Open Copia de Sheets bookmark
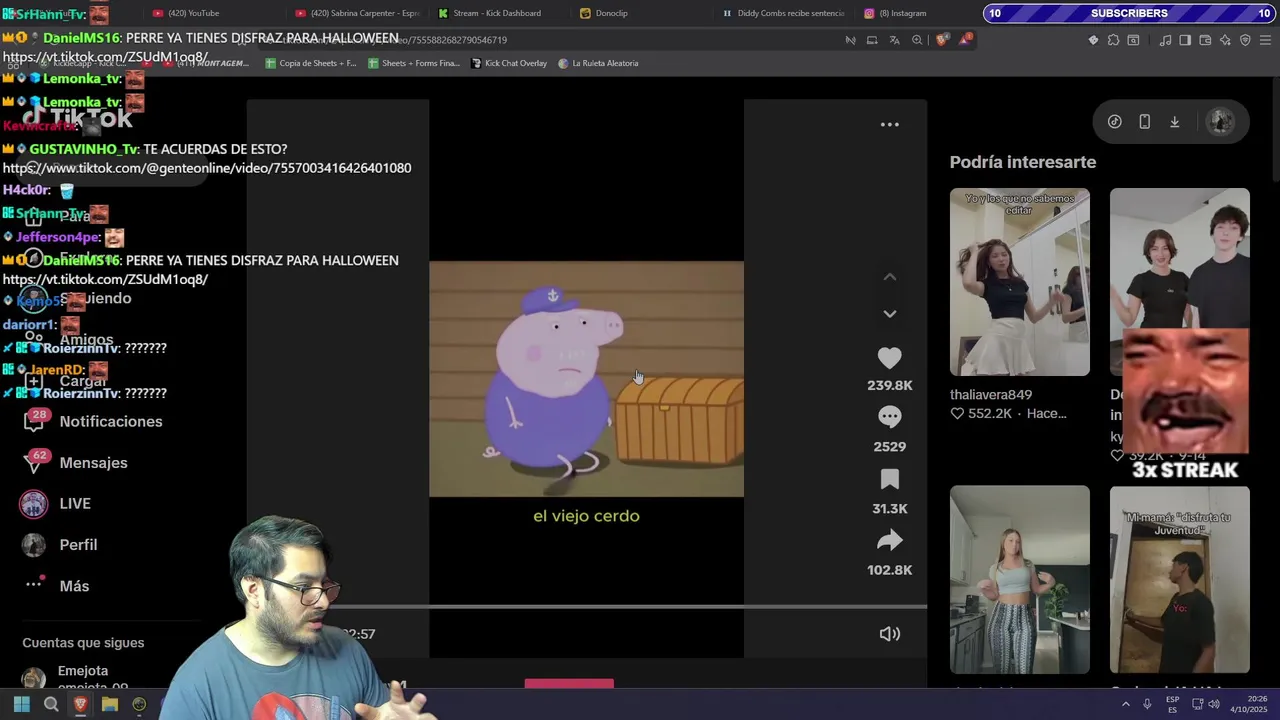The height and width of the screenshot is (720, 1280). 310,63
